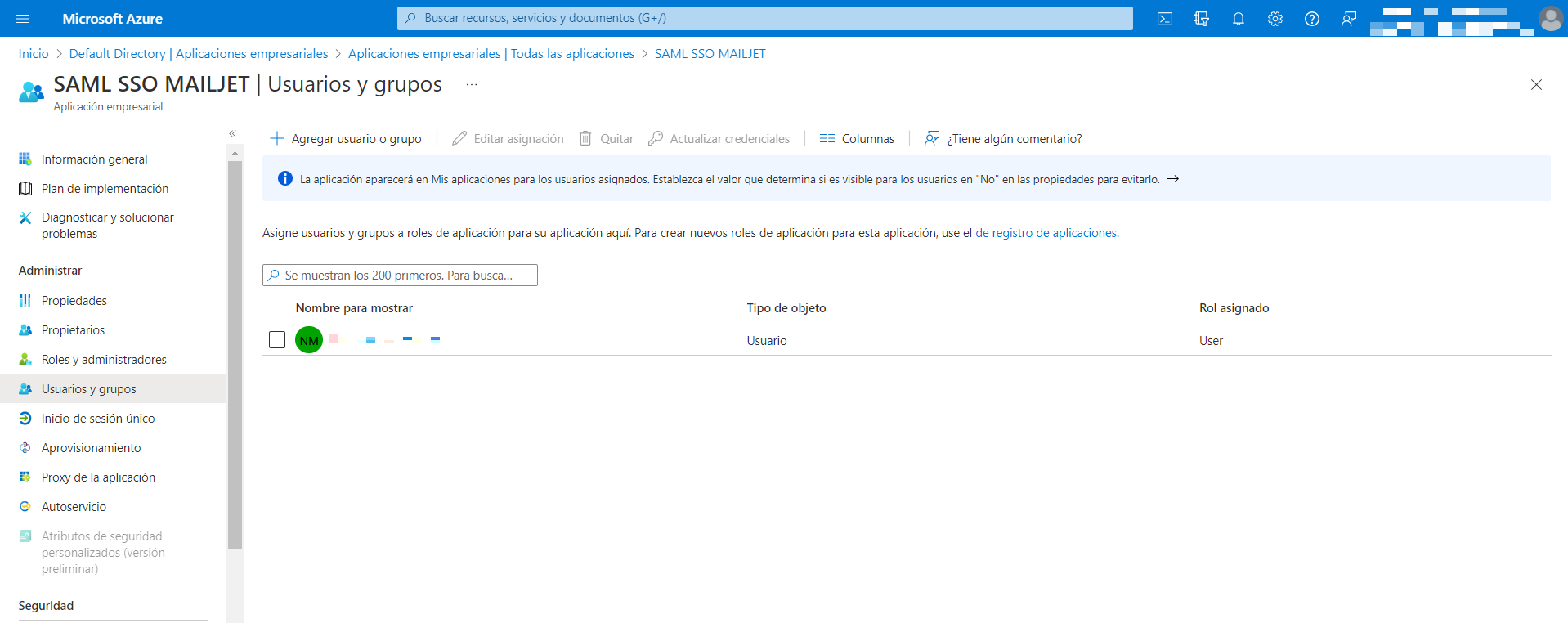Open the notifications bell
This screenshot has height=623, width=1568.
[1239, 19]
